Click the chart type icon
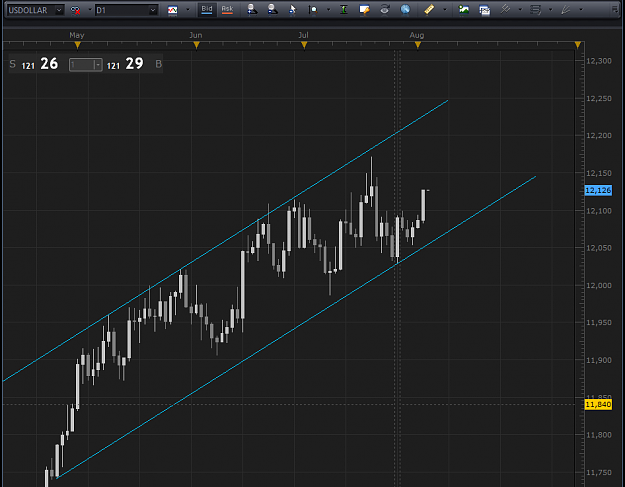Image resolution: width=625 pixels, height=487 pixels. point(173,10)
